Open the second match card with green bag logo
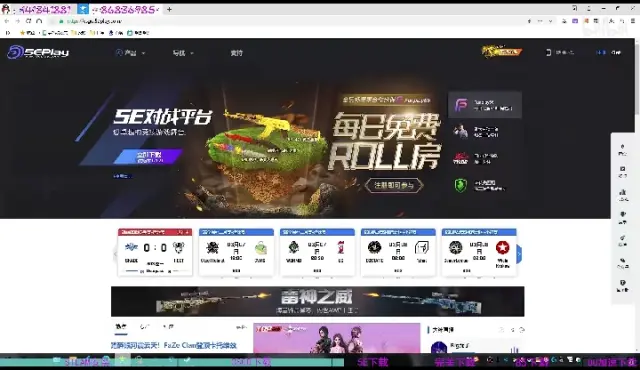 coord(236,252)
